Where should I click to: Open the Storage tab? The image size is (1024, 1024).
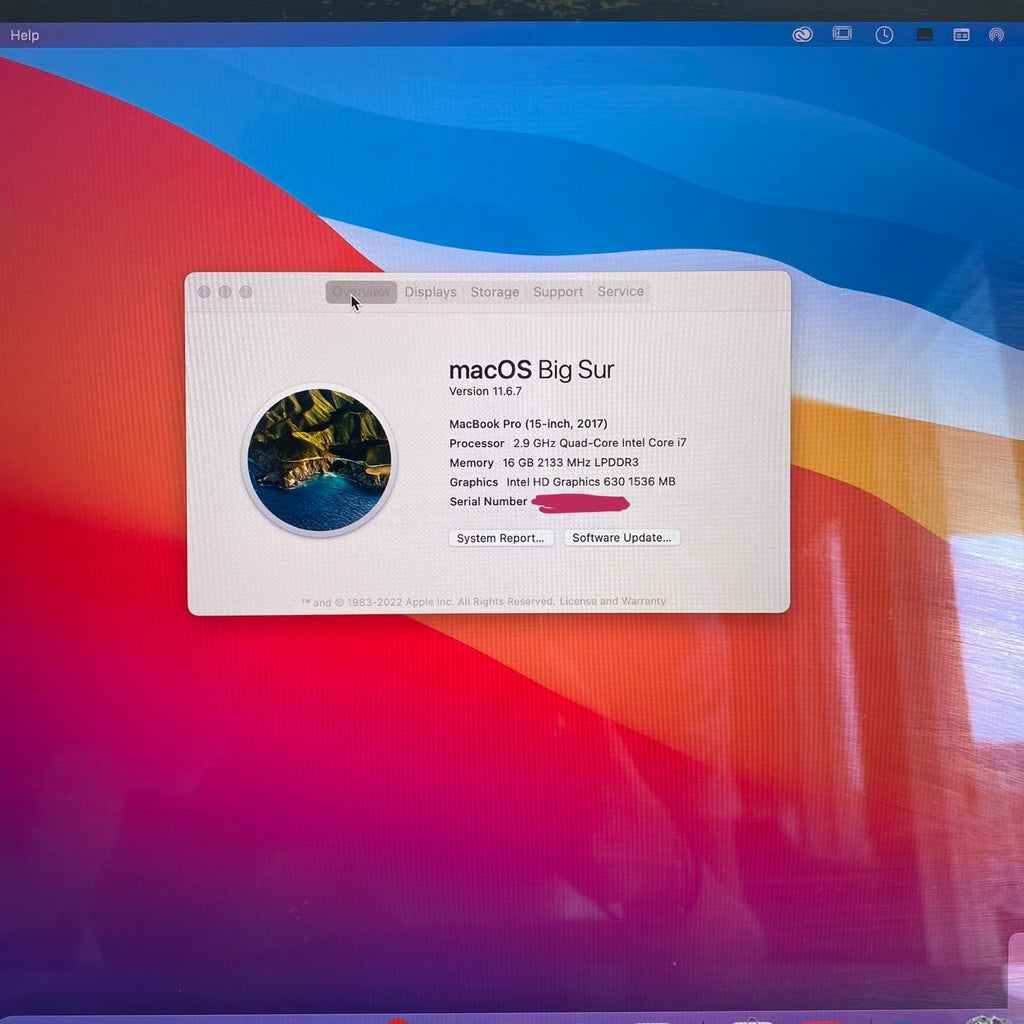coord(494,291)
